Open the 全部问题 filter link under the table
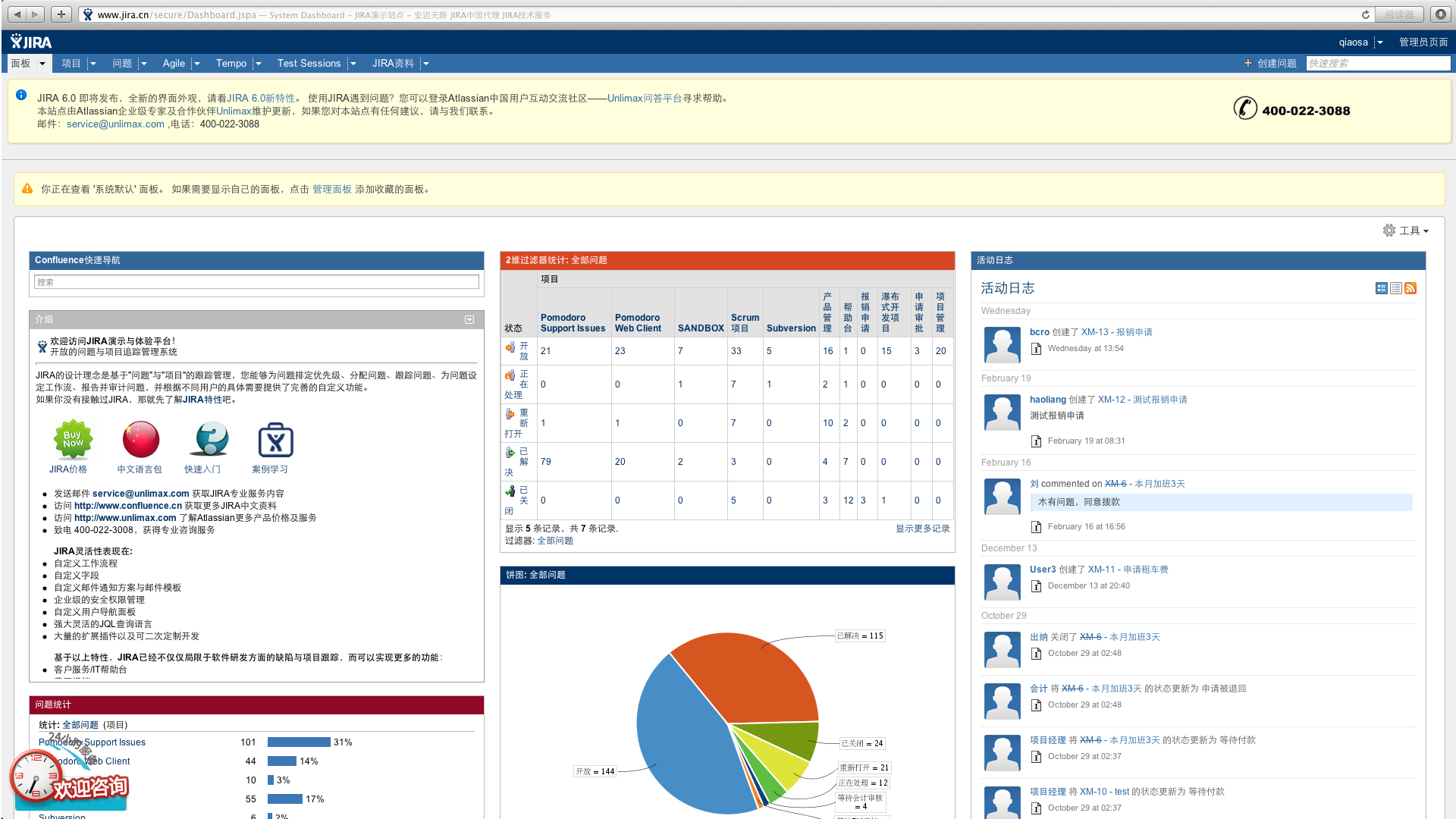This screenshot has height=819, width=1456. [555, 541]
